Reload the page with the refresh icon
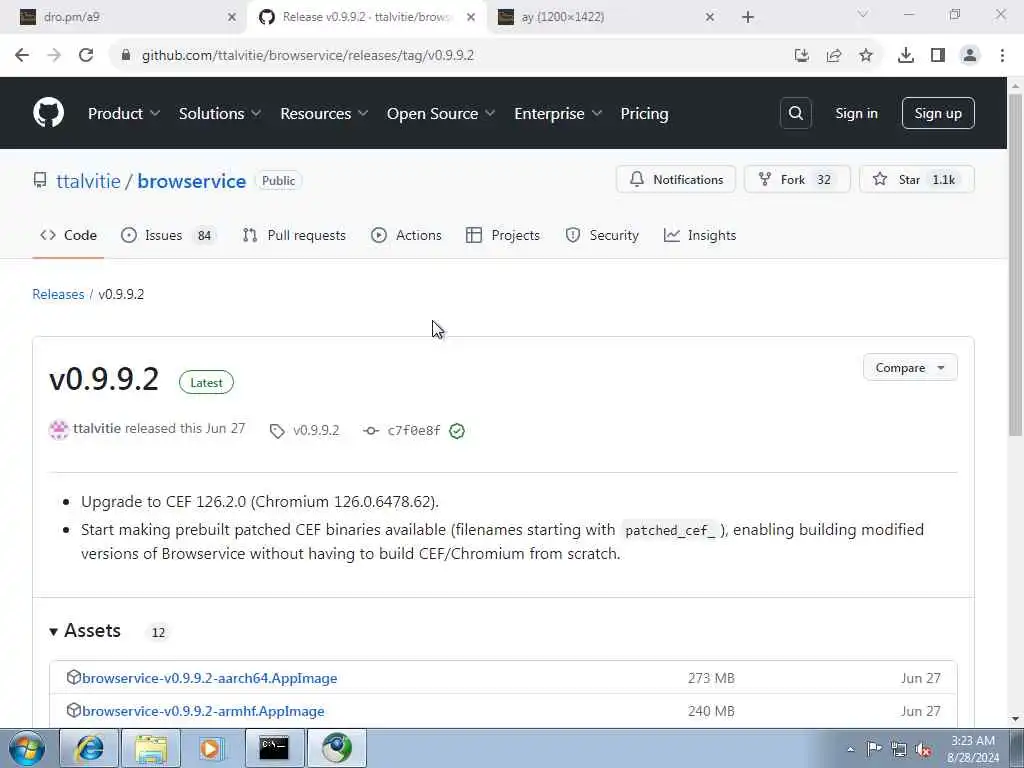The image size is (1024, 768). tap(86, 55)
